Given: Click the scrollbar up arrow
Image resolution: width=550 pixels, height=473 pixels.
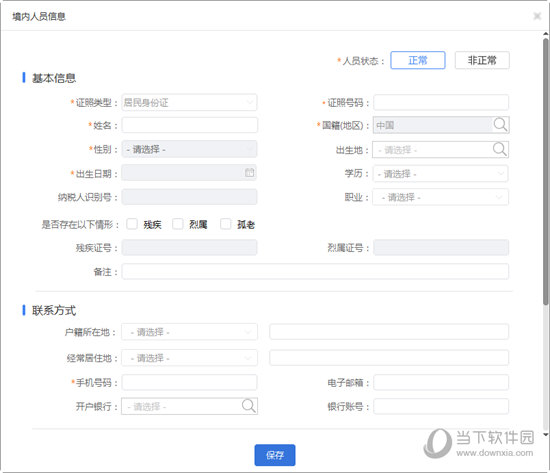Looking at the screenshot, I should (545, 34).
